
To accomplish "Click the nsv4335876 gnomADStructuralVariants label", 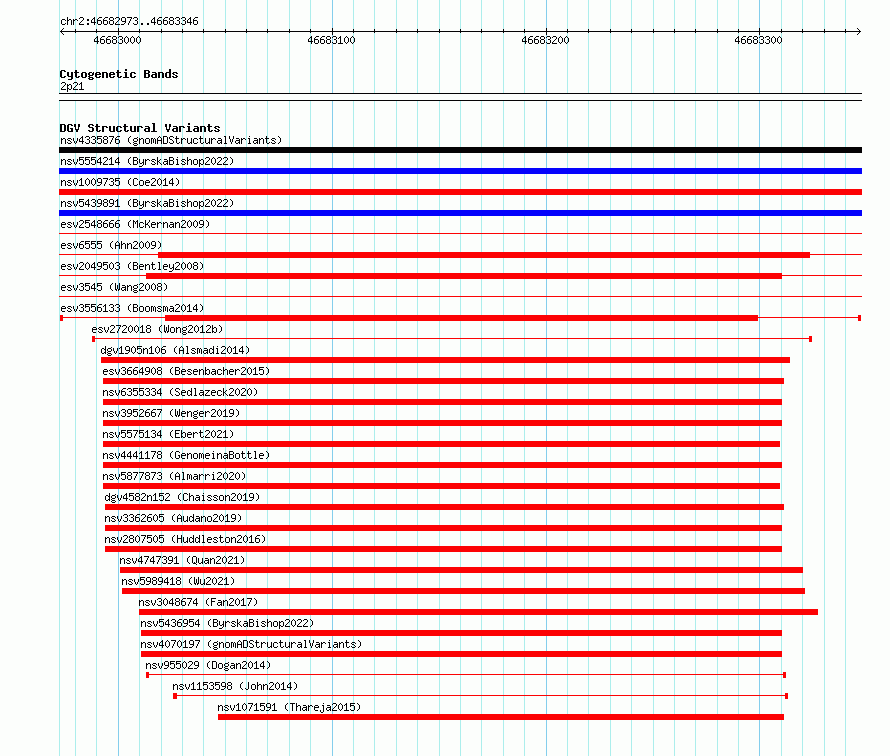I will pos(171,140).
